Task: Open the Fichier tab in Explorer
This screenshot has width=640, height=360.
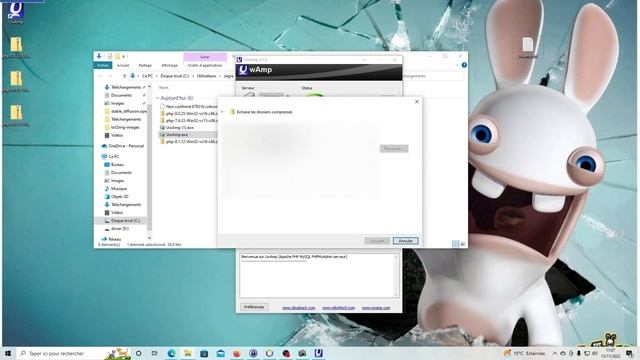Action: 103,65
